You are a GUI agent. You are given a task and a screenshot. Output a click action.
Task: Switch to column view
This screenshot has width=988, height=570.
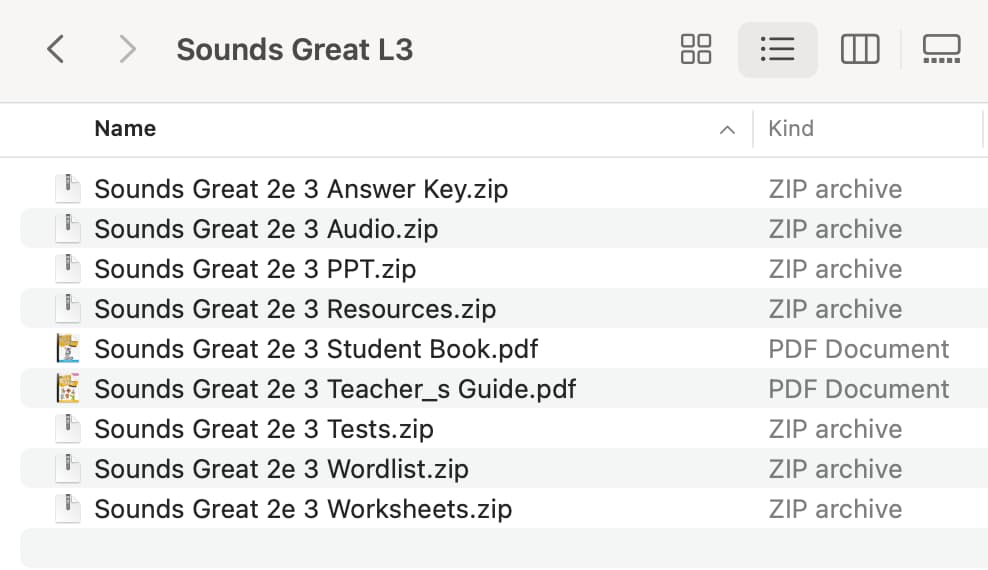click(x=860, y=49)
